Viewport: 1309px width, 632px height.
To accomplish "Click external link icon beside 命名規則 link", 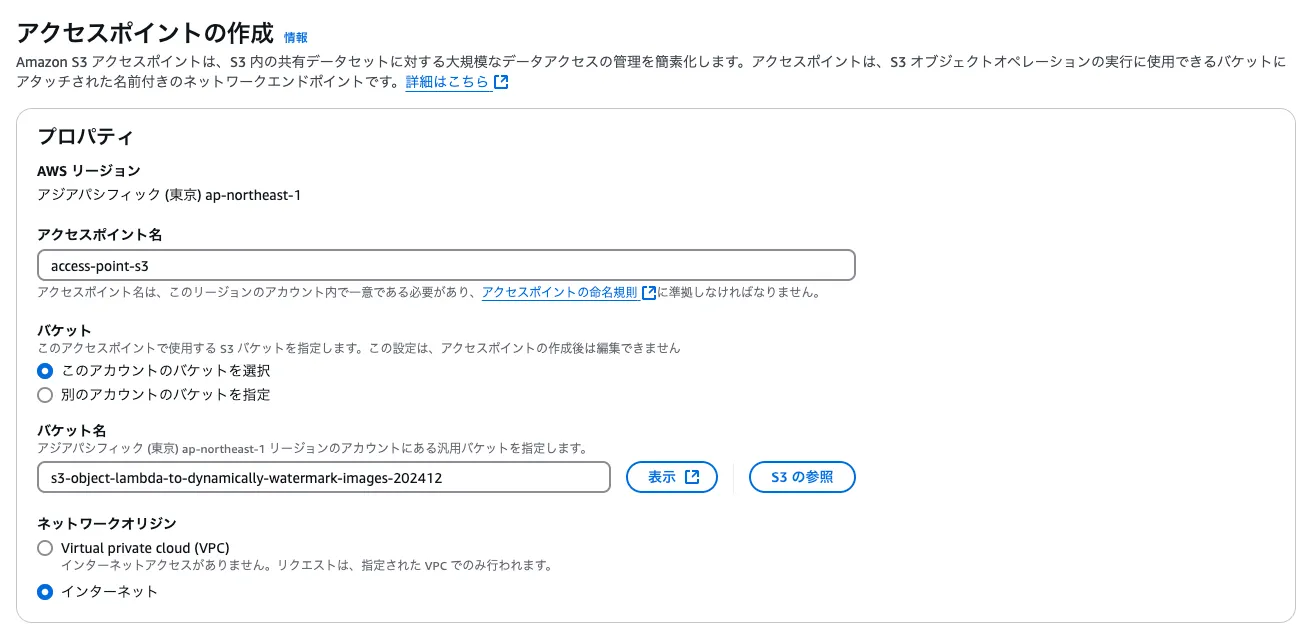I will tap(649, 293).
